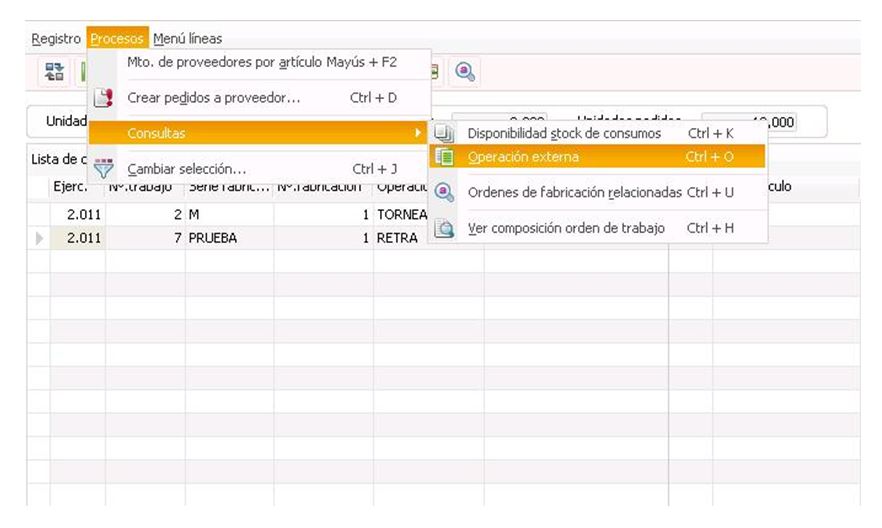Click the Ordenes de fabricación magnifier icon

[x=444, y=192]
